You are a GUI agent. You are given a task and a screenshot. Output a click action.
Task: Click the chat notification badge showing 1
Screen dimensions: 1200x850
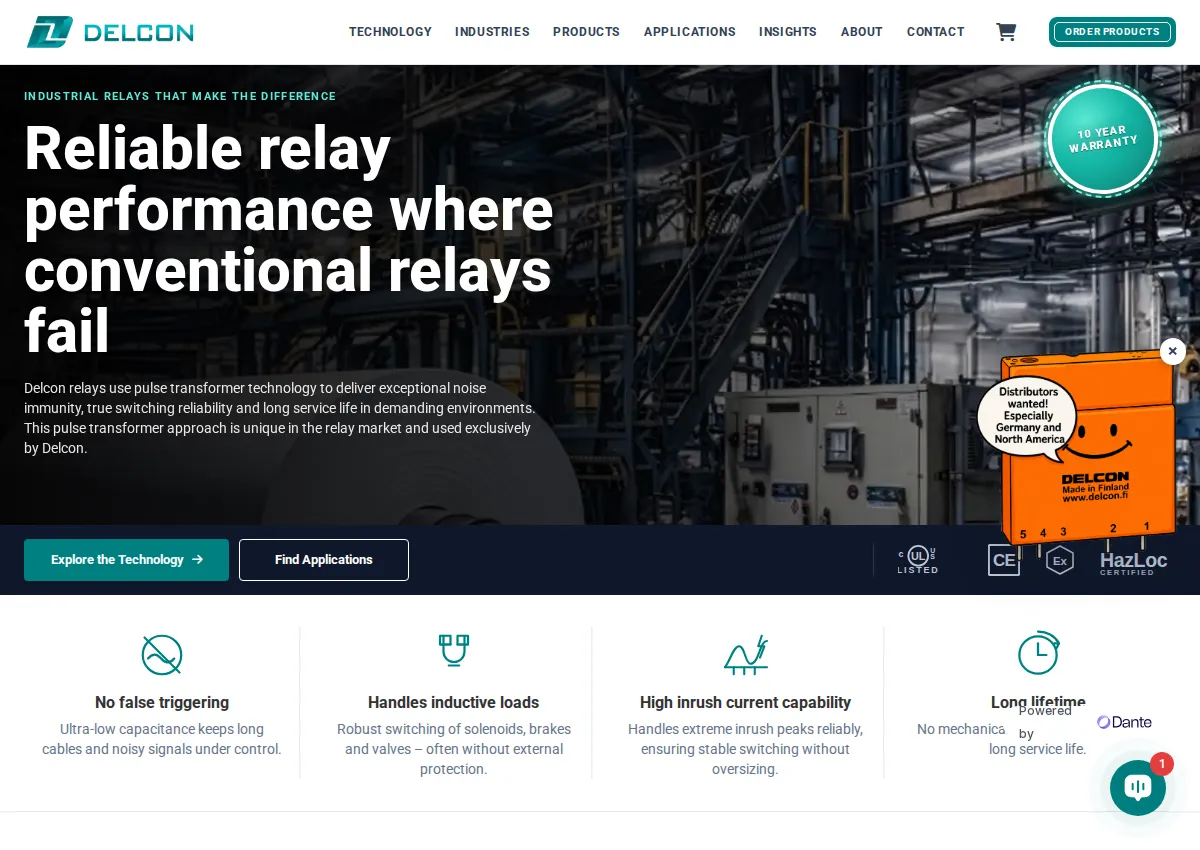(1161, 764)
